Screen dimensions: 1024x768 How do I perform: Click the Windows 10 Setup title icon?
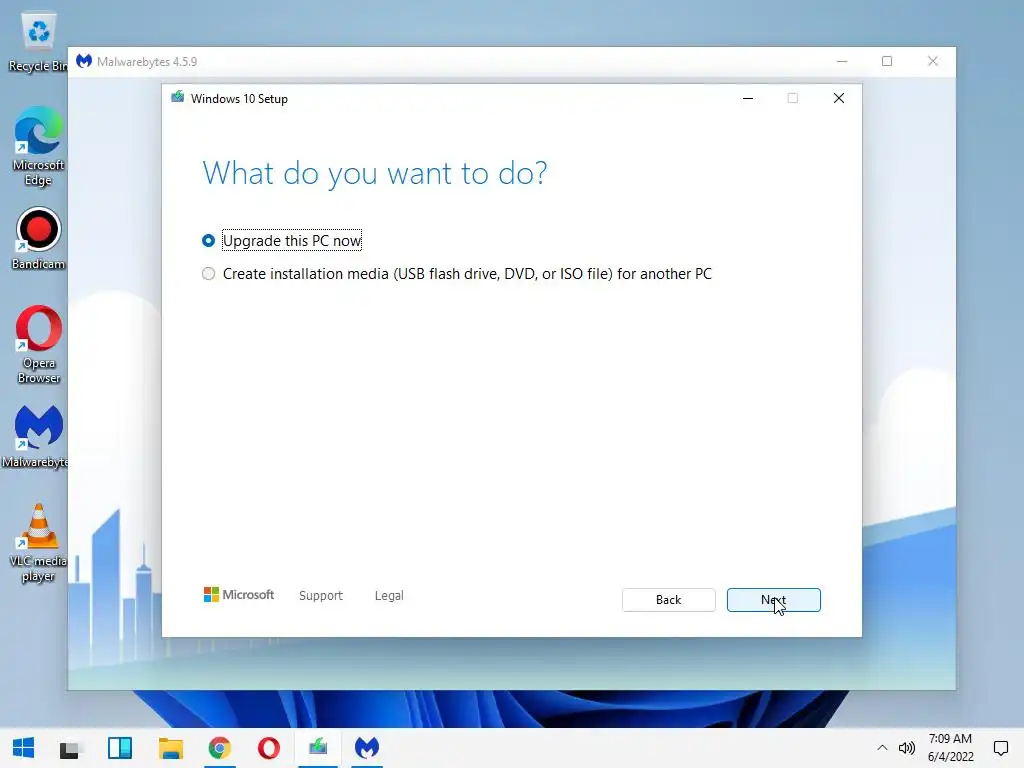[178, 98]
